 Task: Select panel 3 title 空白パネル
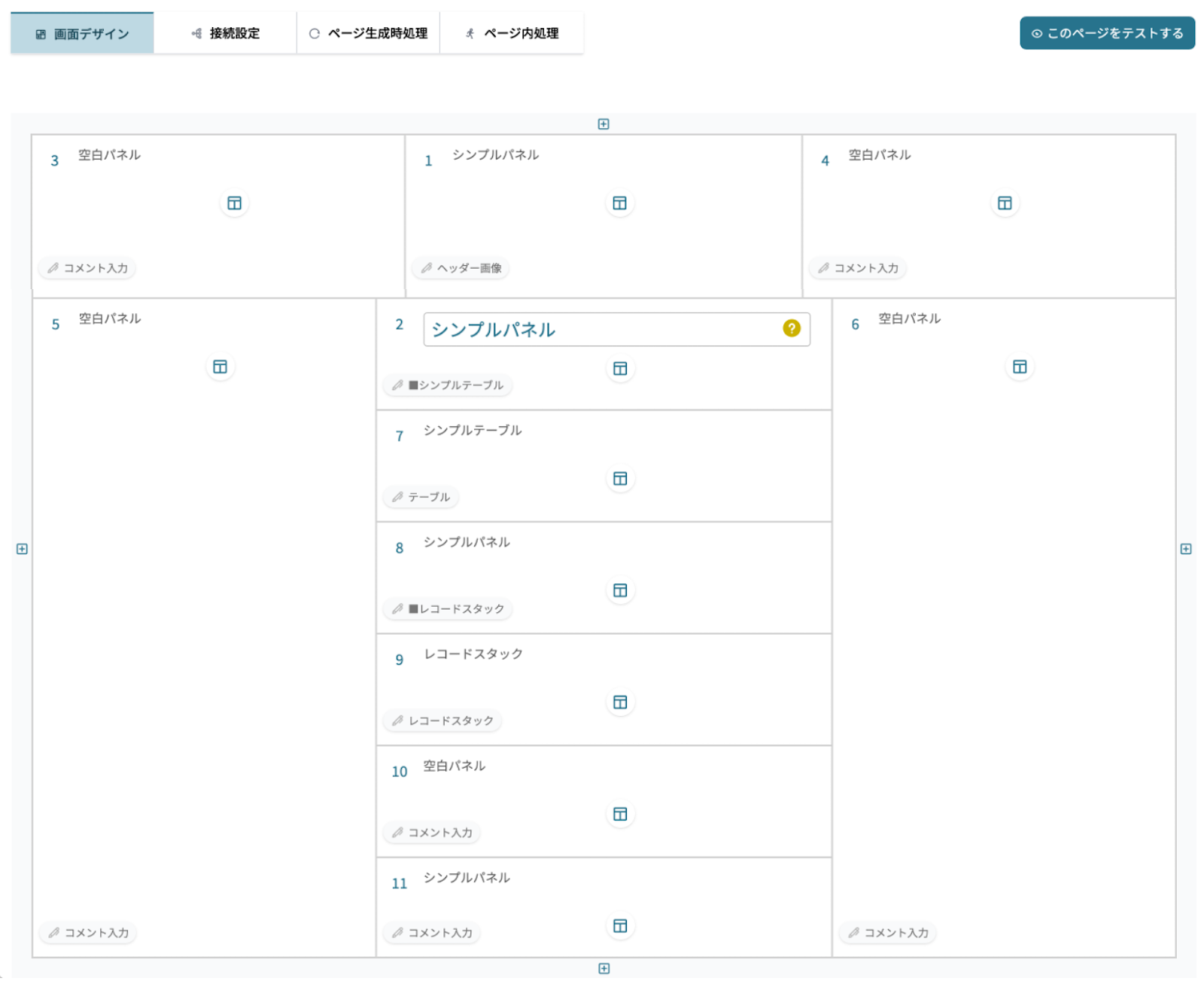pos(109,154)
